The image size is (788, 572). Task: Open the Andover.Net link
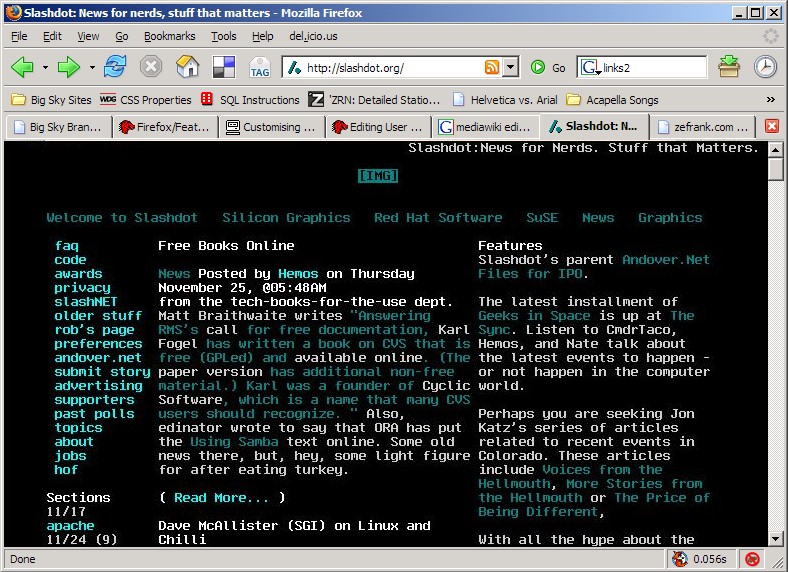tap(666, 260)
